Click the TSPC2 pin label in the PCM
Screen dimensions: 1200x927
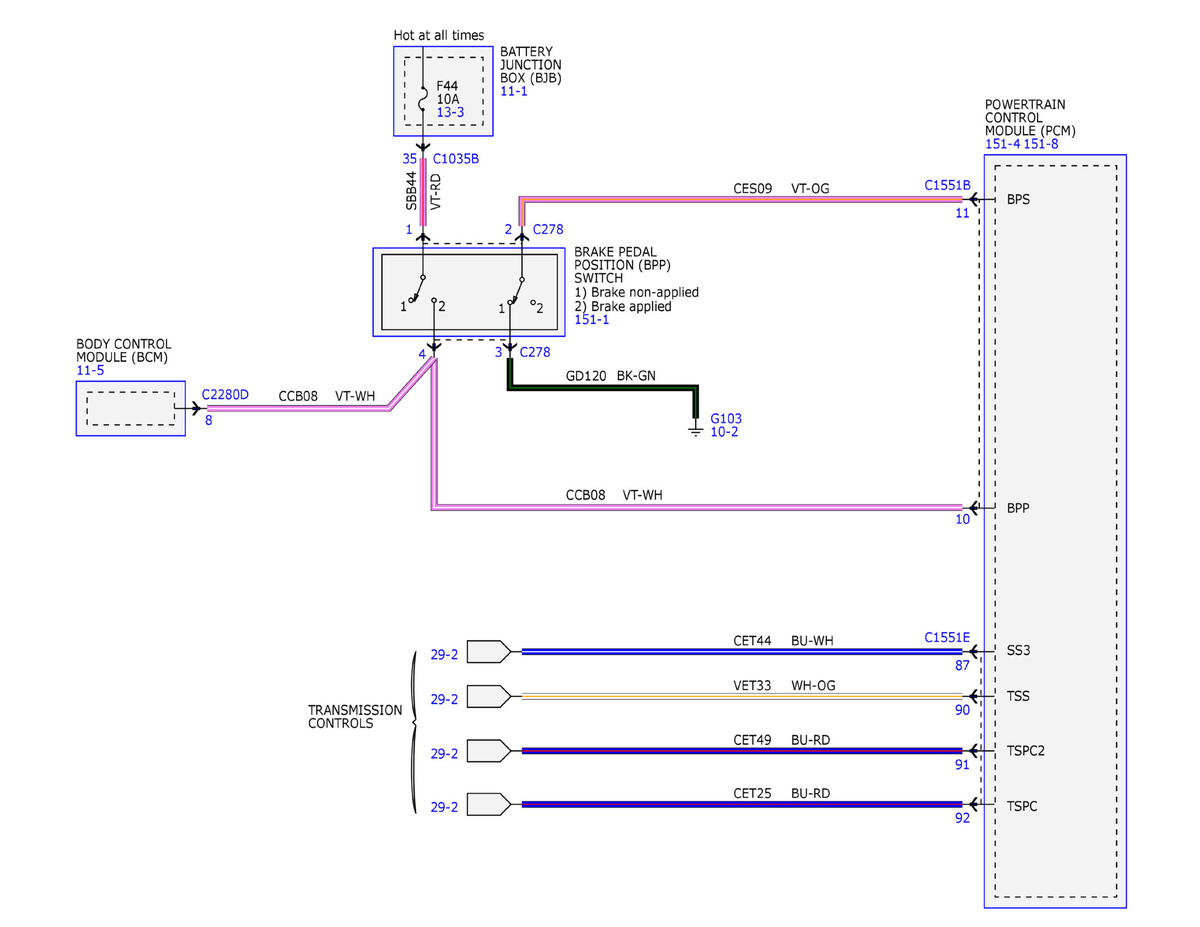tap(1027, 750)
